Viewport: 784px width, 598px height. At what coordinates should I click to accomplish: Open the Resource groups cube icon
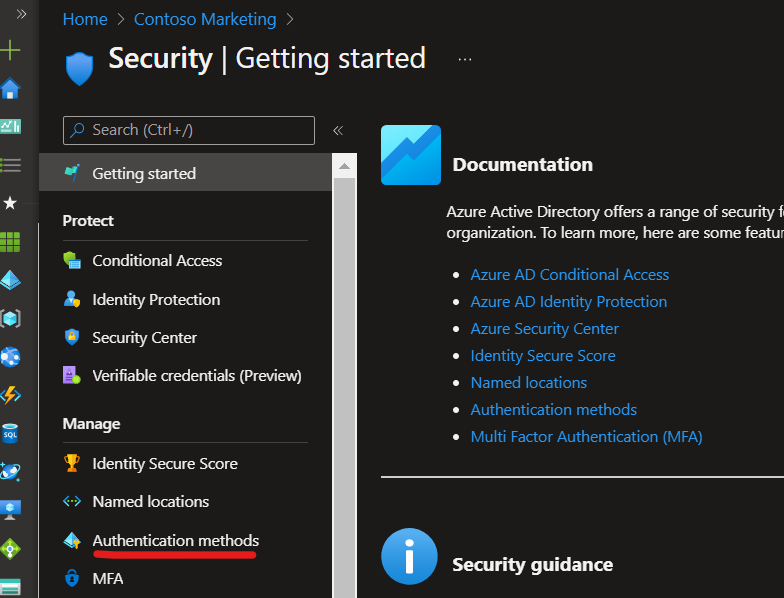click(10, 318)
